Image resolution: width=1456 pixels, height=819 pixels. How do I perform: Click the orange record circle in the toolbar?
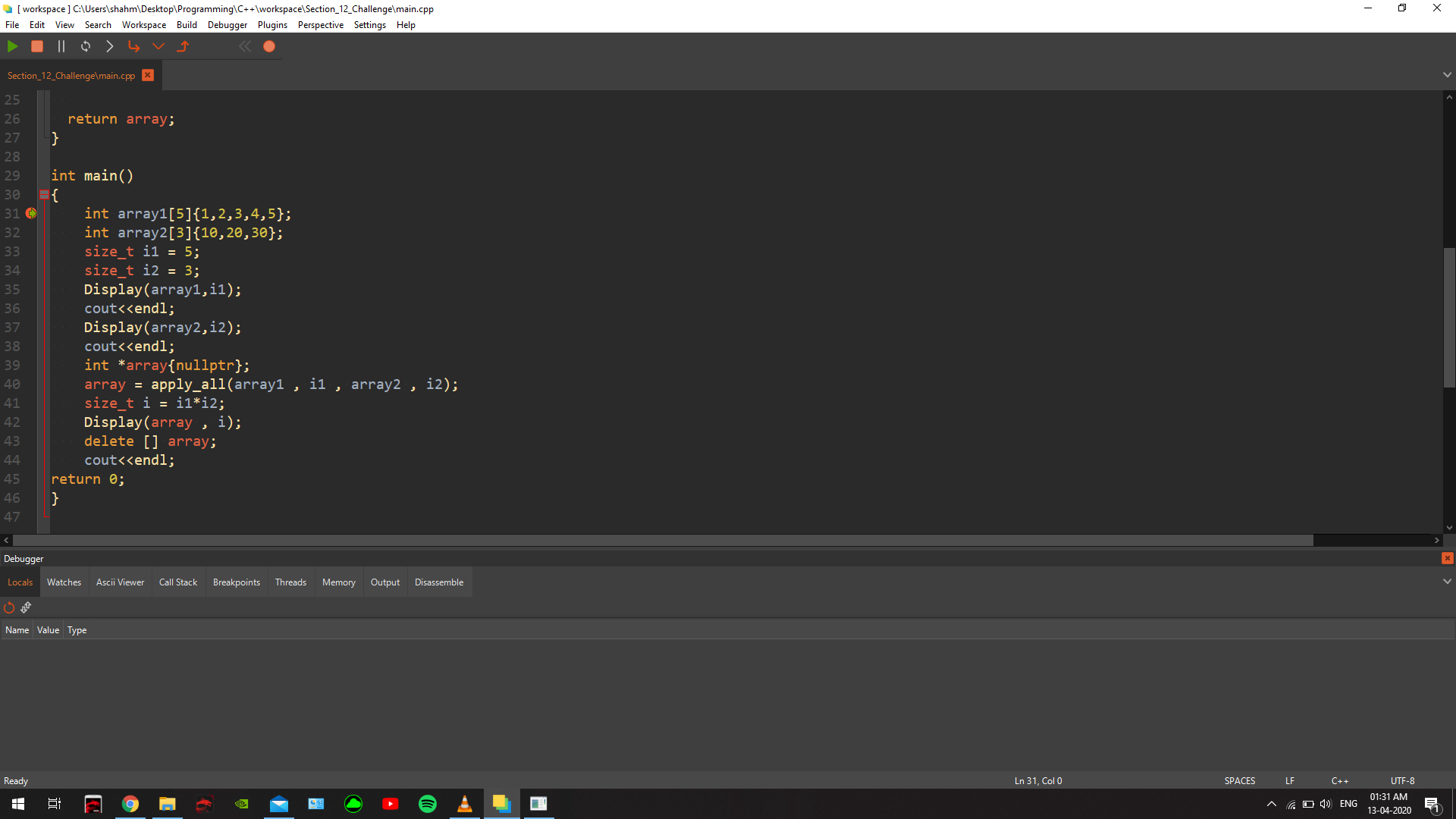coord(269,46)
